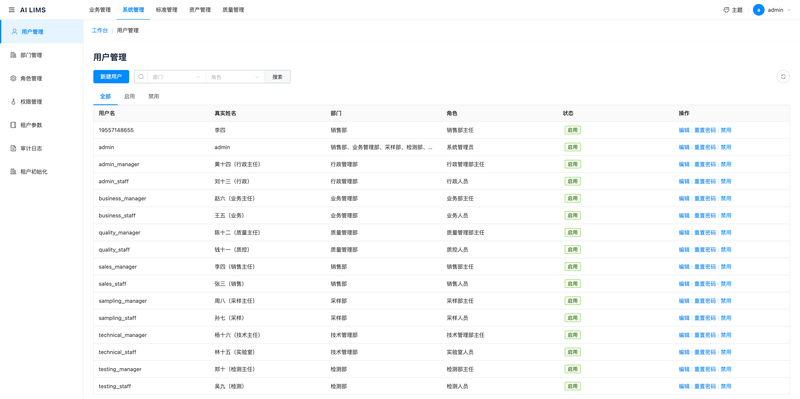This screenshot has height=399, width=800.
Task: Click 编辑 for technical_manager
Action: (x=684, y=335)
